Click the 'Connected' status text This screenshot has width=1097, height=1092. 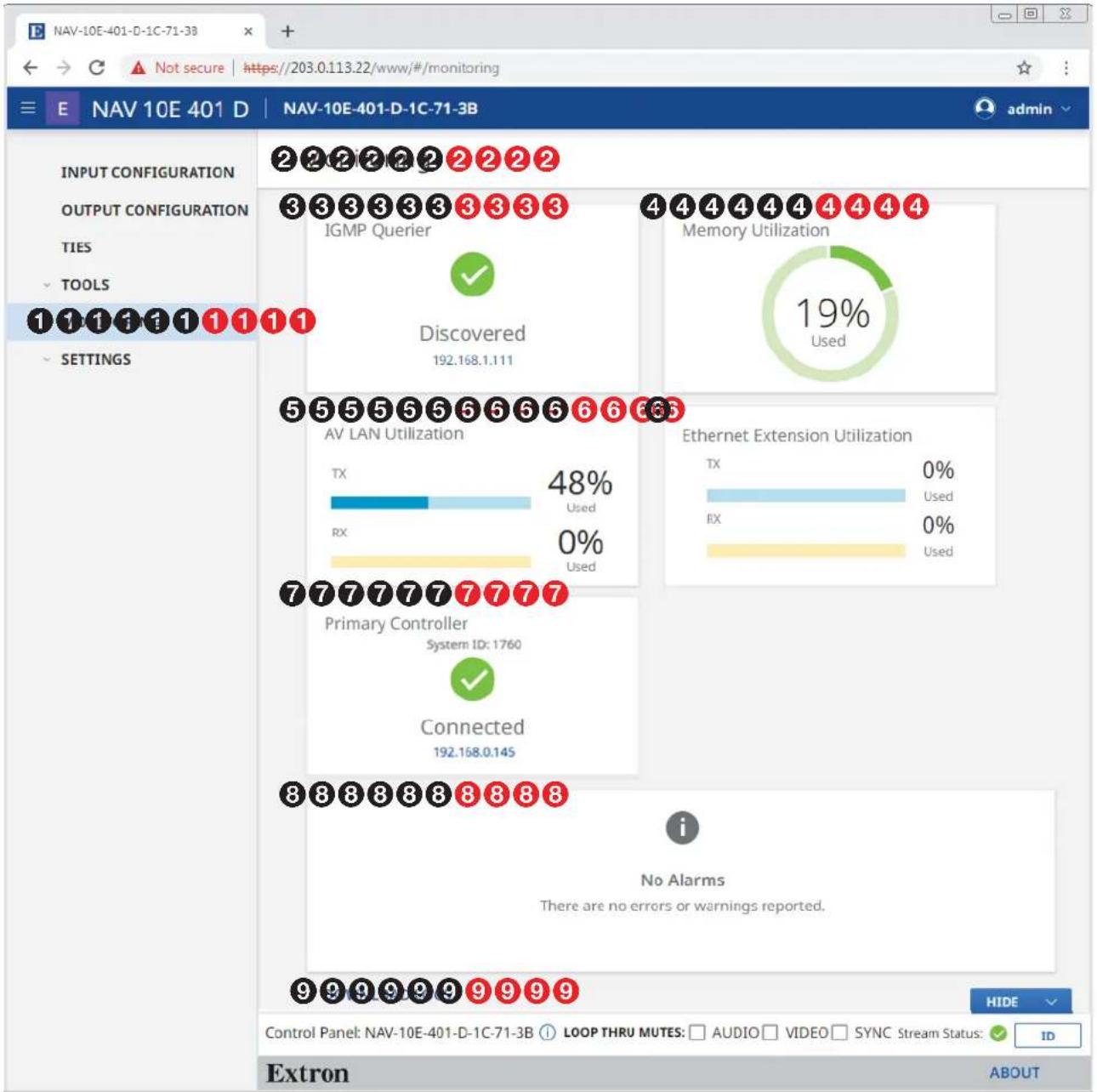click(472, 727)
